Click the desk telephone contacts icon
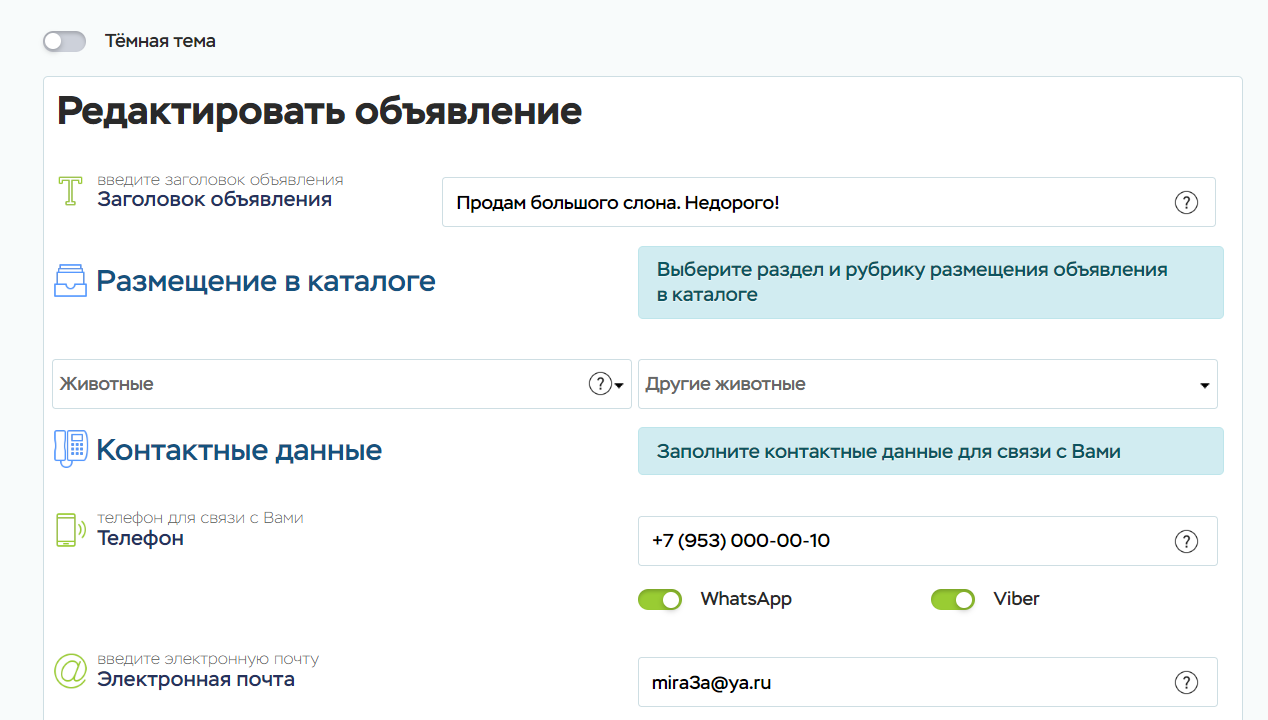 pyautogui.click(x=70, y=449)
